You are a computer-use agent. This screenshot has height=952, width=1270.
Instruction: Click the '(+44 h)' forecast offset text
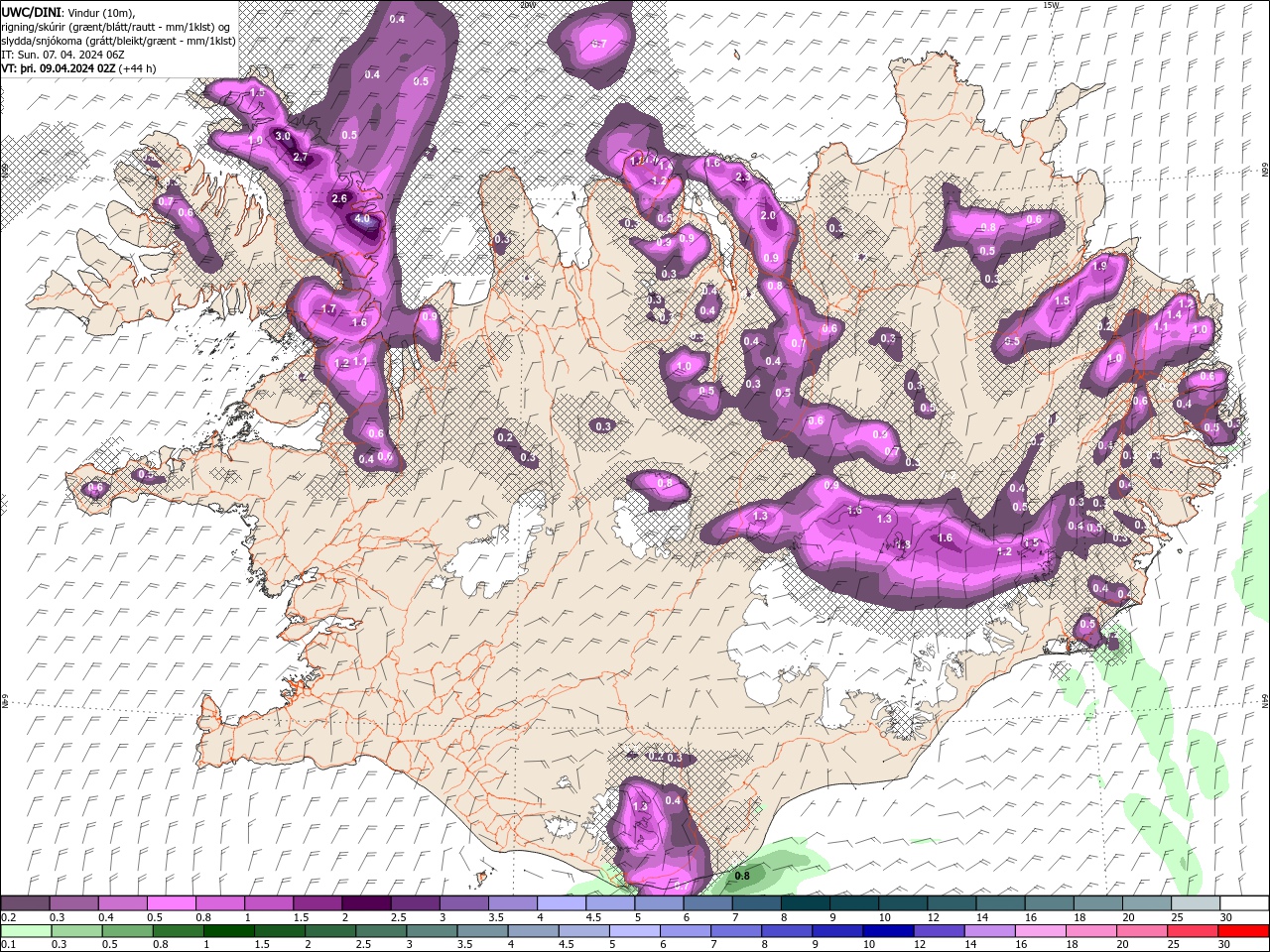tap(137, 68)
